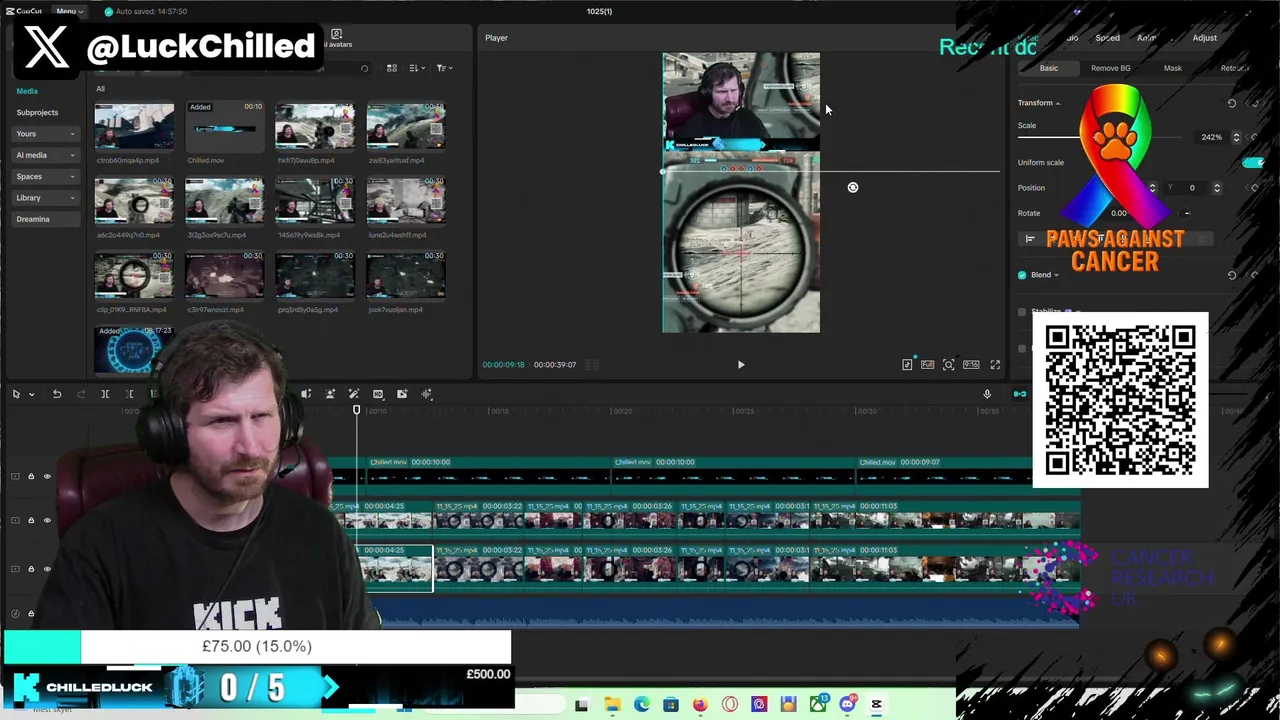The height and width of the screenshot is (720, 1280).
Task: Refresh the media search results
Action: click(x=364, y=68)
